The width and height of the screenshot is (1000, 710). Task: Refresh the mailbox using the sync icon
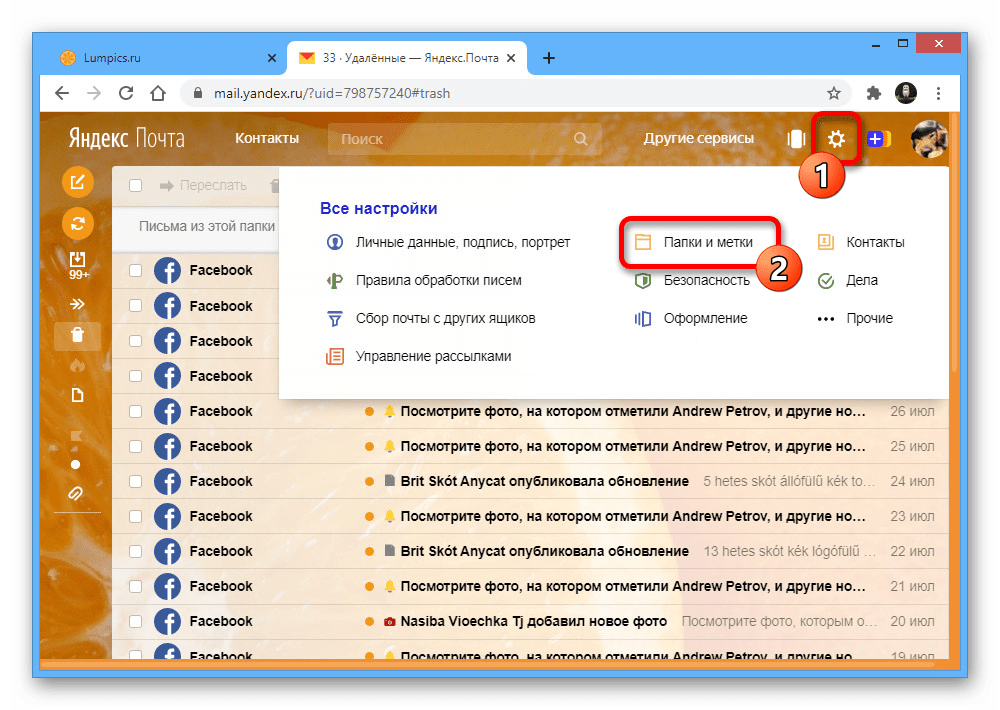pyautogui.click(x=78, y=223)
